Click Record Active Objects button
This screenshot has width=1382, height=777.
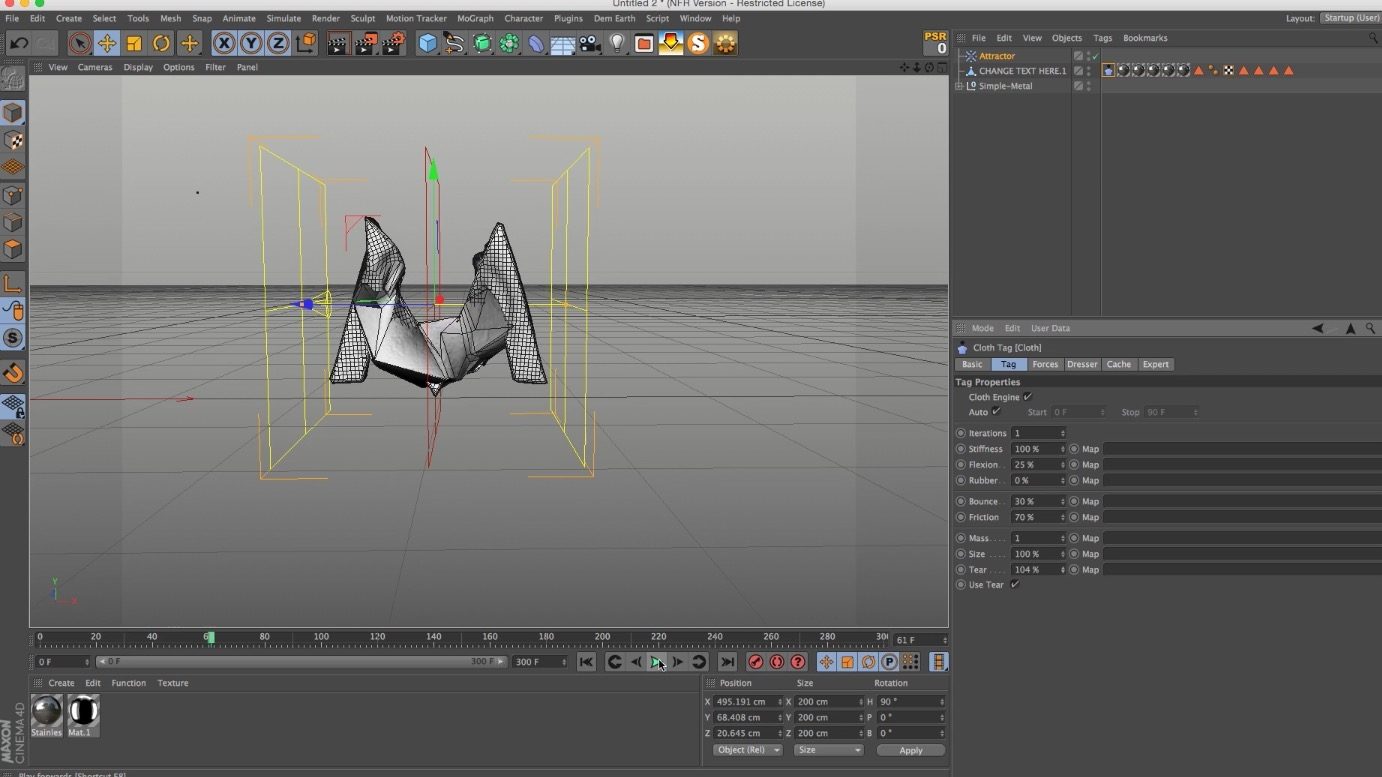[x=756, y=662]
